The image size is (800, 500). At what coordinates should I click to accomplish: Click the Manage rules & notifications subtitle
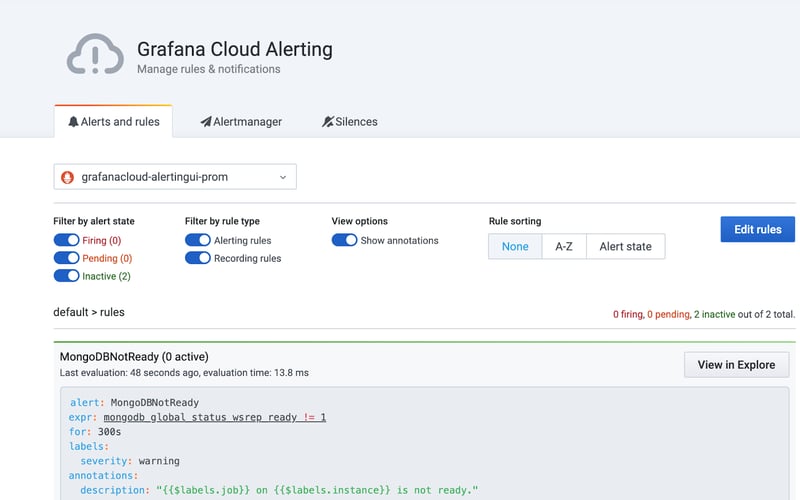tap(209, 69)
